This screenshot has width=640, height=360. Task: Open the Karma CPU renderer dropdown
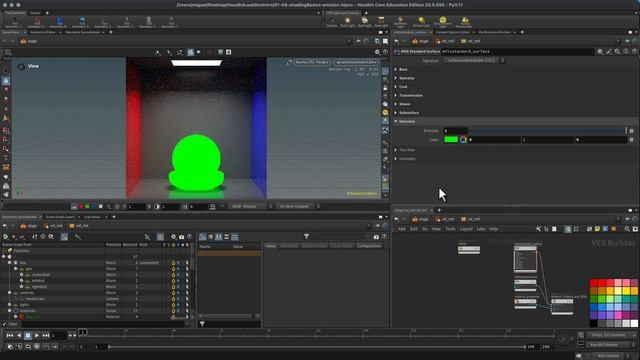click(x=312, y=62)
